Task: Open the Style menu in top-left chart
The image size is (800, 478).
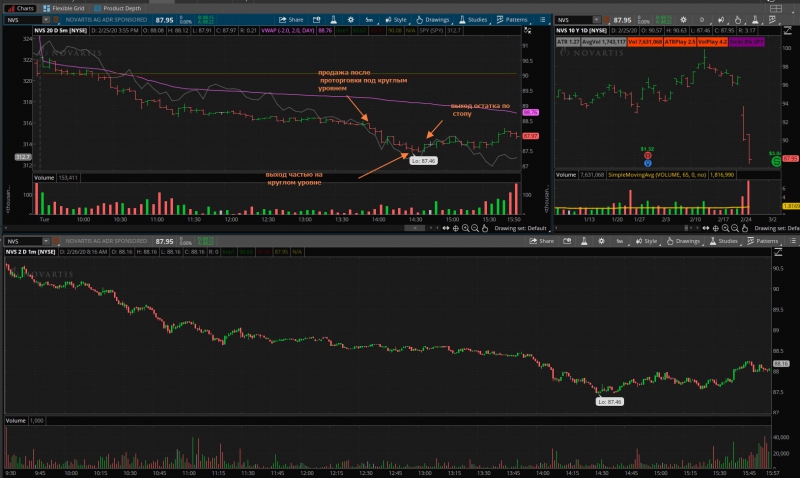Action: (396, 20)
